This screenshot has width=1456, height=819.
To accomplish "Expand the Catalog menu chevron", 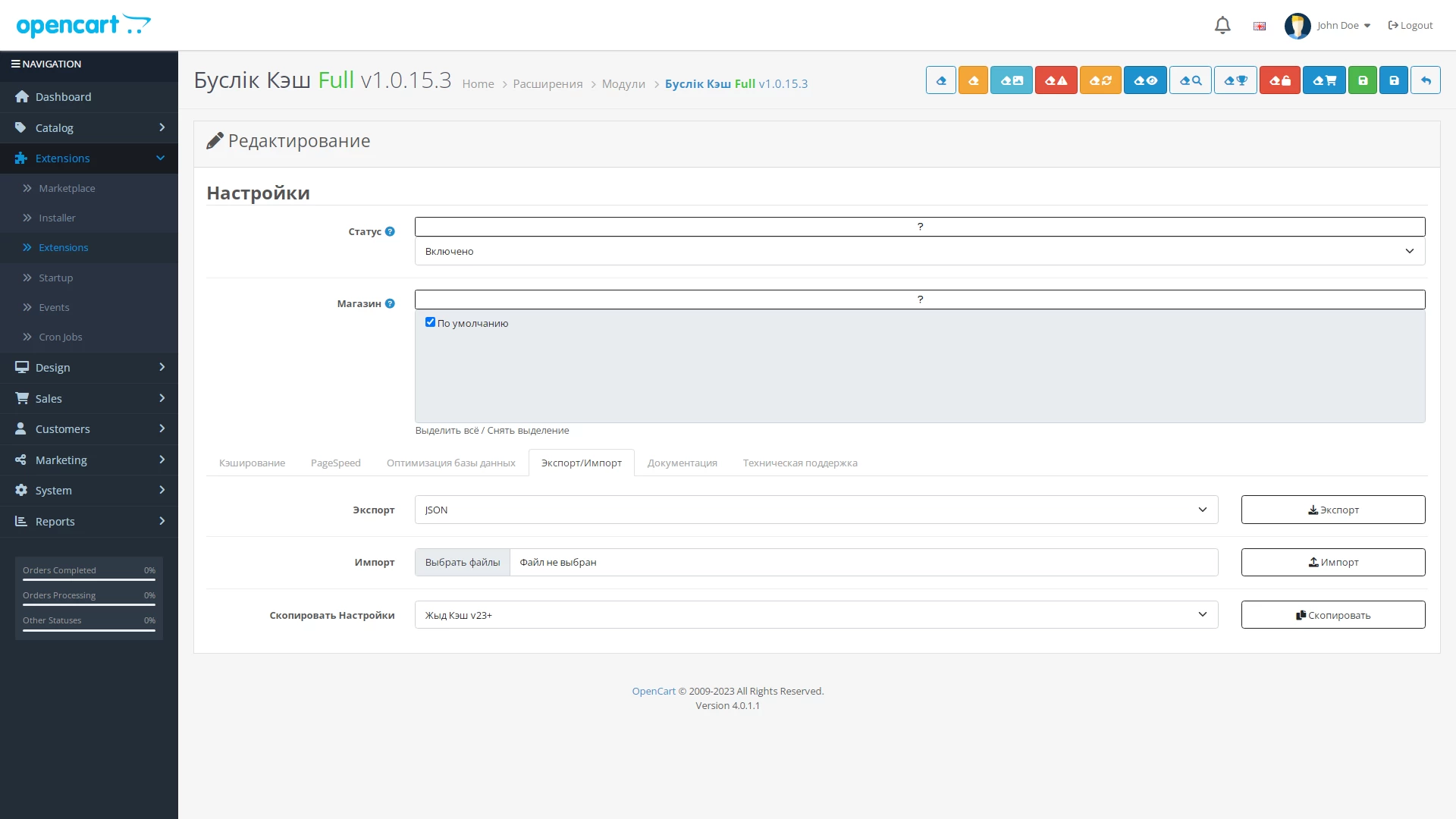I will coord(162,127).
